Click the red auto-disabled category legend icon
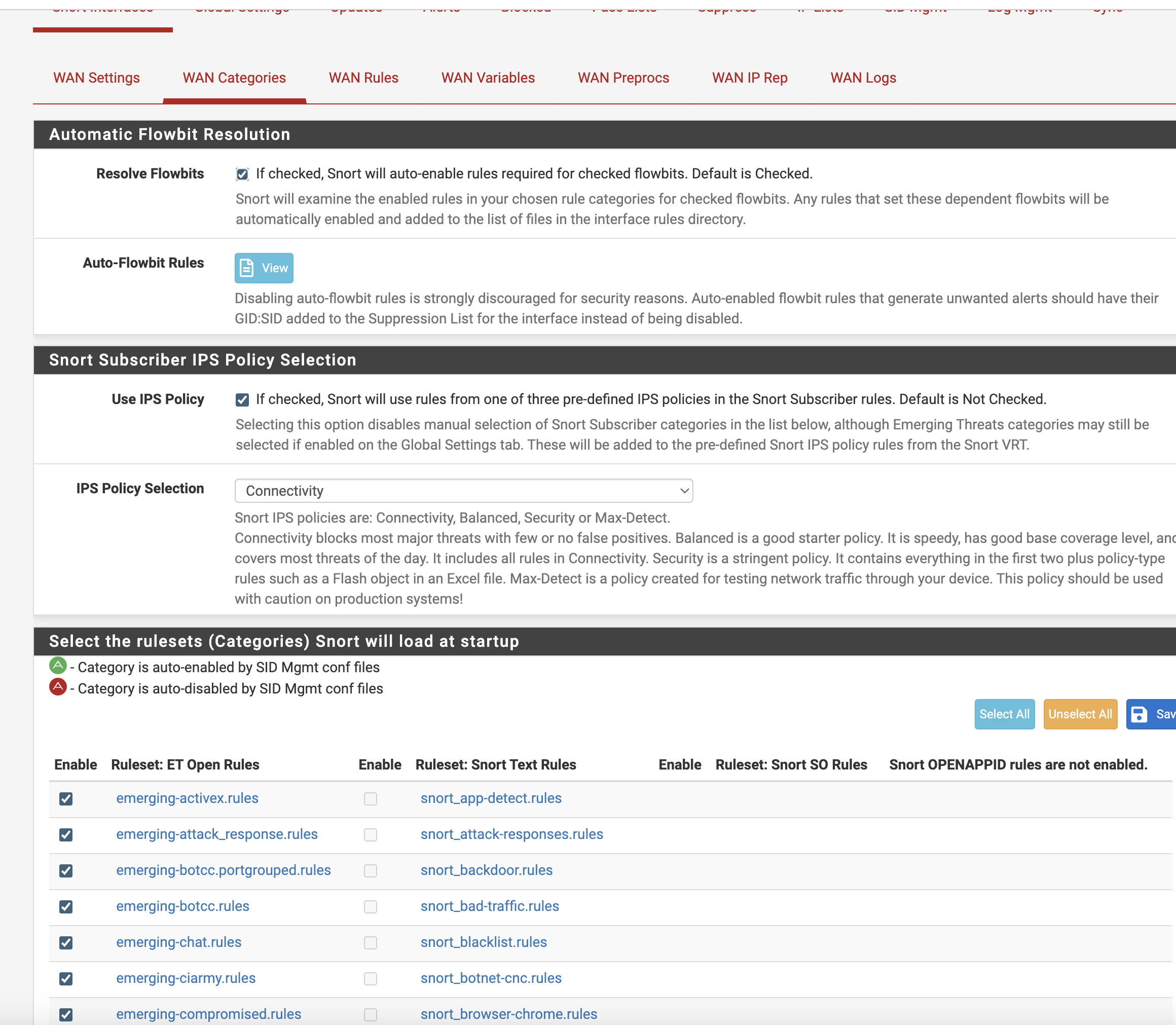This screenshot has height=1025, width=1176. [x=58, y=687]
